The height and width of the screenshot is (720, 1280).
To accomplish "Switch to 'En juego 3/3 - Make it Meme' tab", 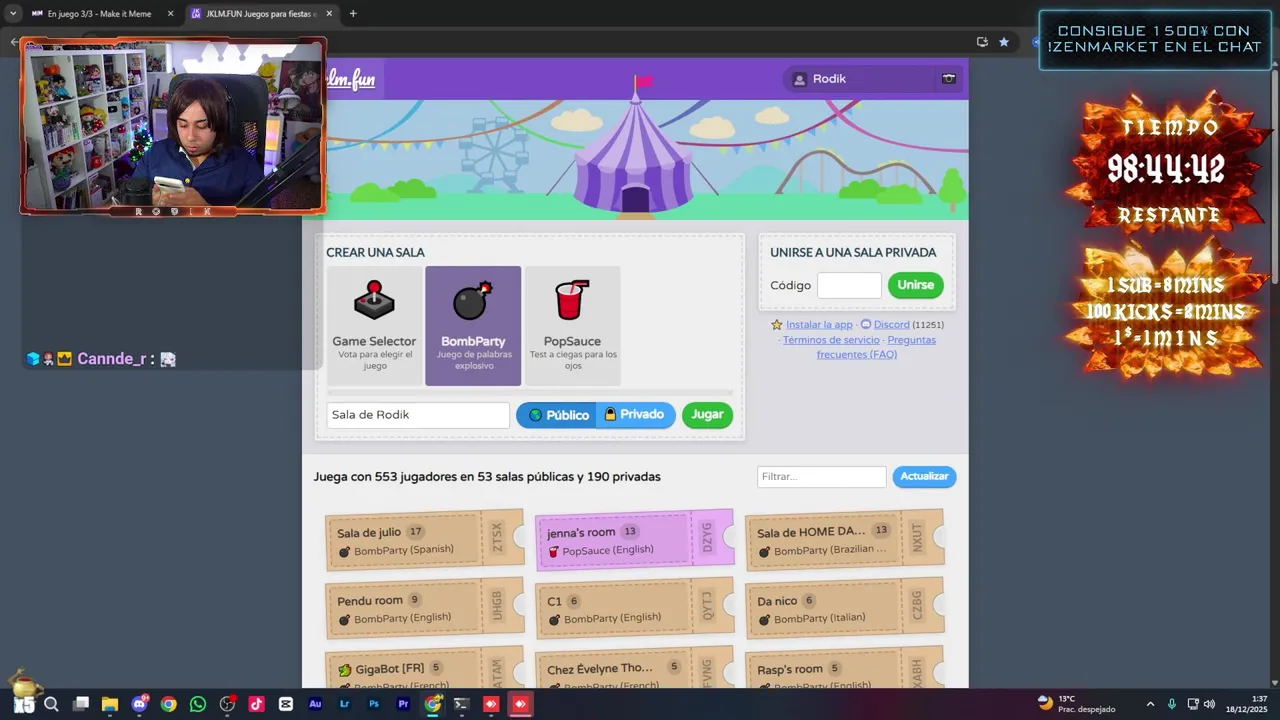I will click(x=100, y=14).
